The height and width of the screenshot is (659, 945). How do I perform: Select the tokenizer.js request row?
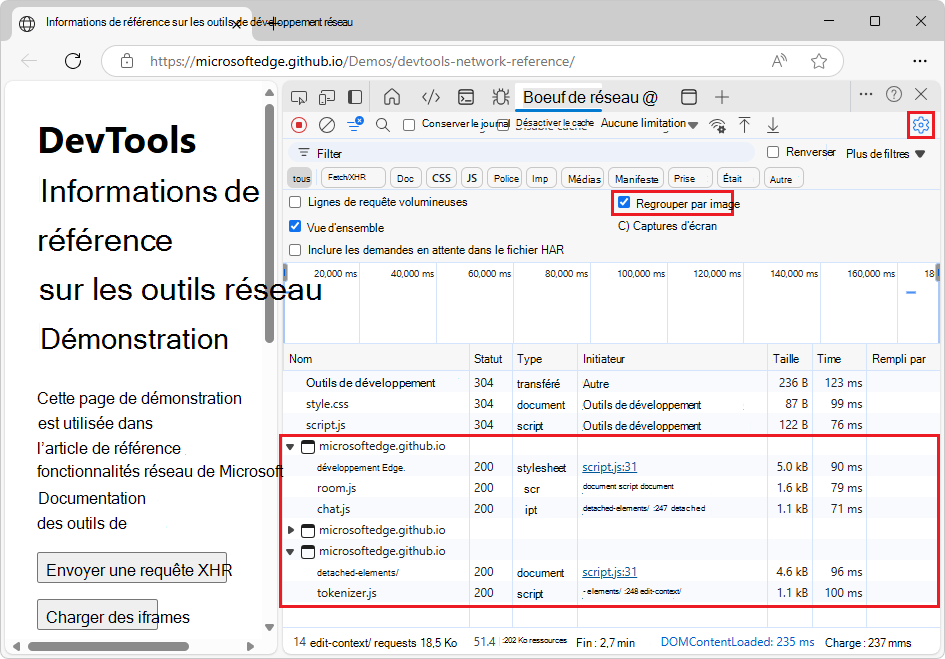pyautogui.click(x=611, y=593)
